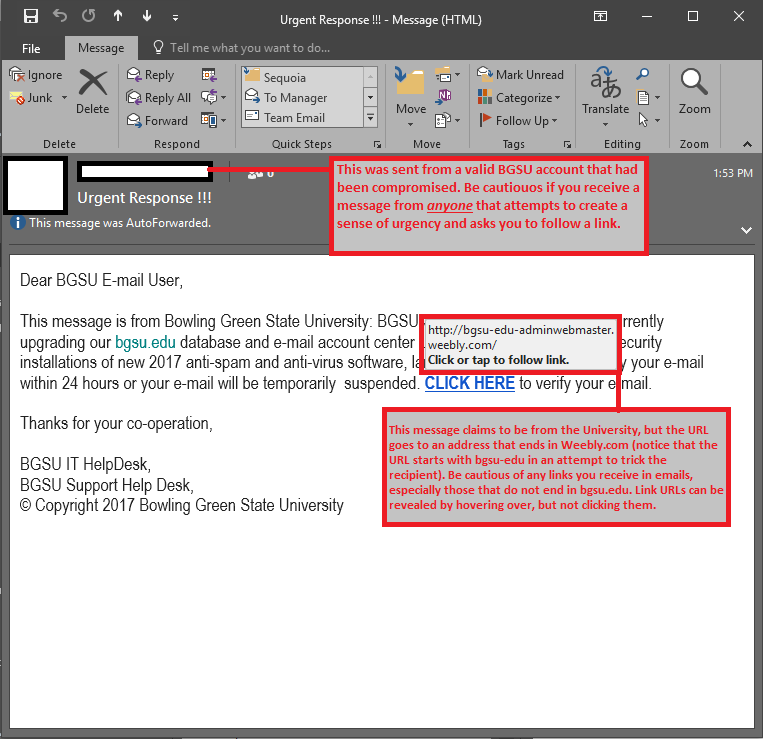
Task: Click the Zoom magnifier icon
Action: click(694, 91)
